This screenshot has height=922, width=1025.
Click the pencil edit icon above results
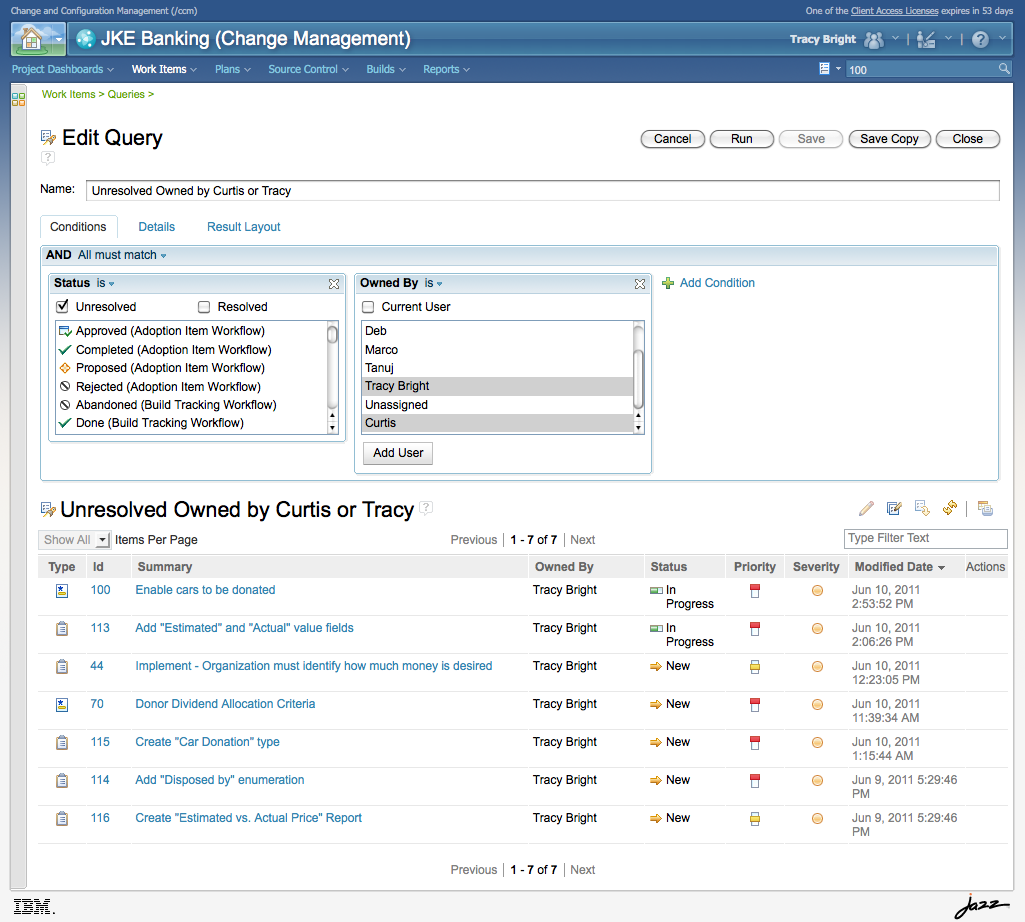tap(866, 508)
